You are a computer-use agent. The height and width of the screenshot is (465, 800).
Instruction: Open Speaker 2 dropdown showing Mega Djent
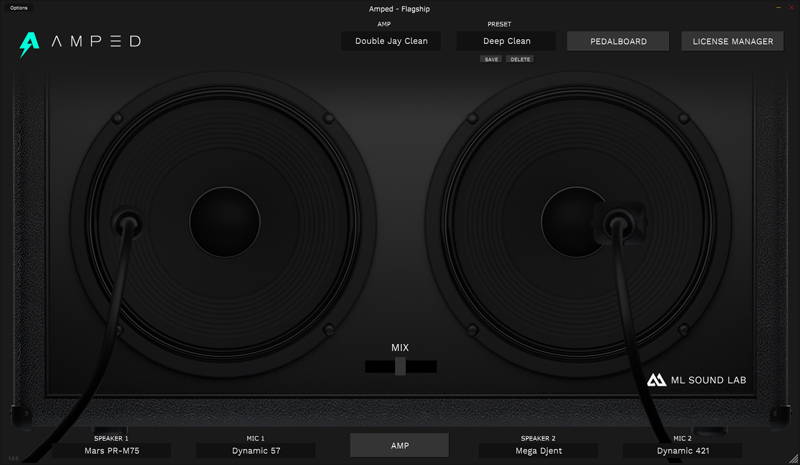click(538, 451)
